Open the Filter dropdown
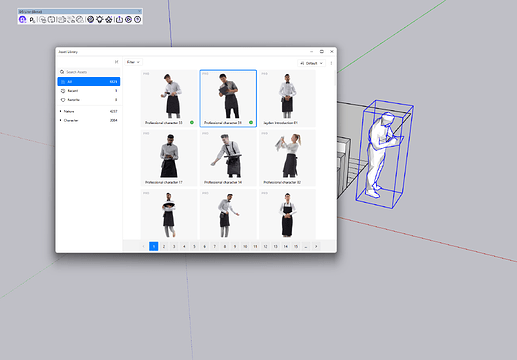Screen dimensions: 517x360 coord(133,62)
